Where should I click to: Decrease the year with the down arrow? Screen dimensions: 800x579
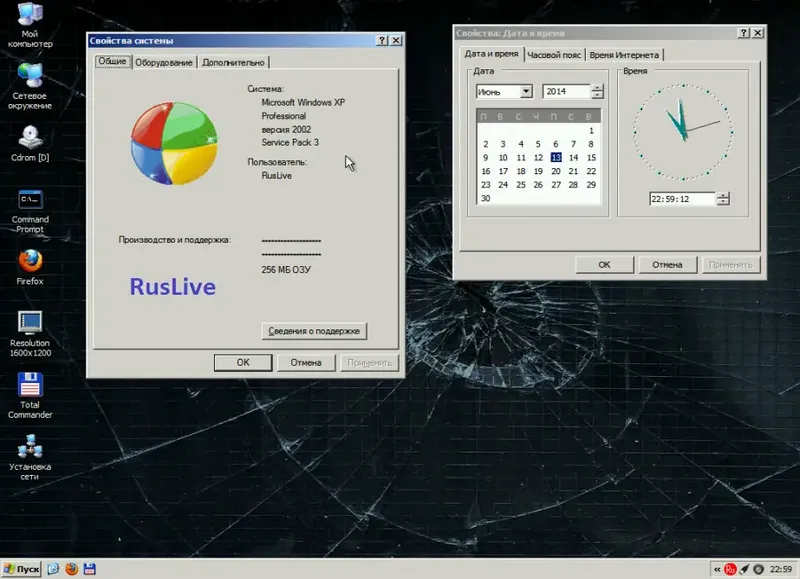pyautogui.click(x=597, y=95)
